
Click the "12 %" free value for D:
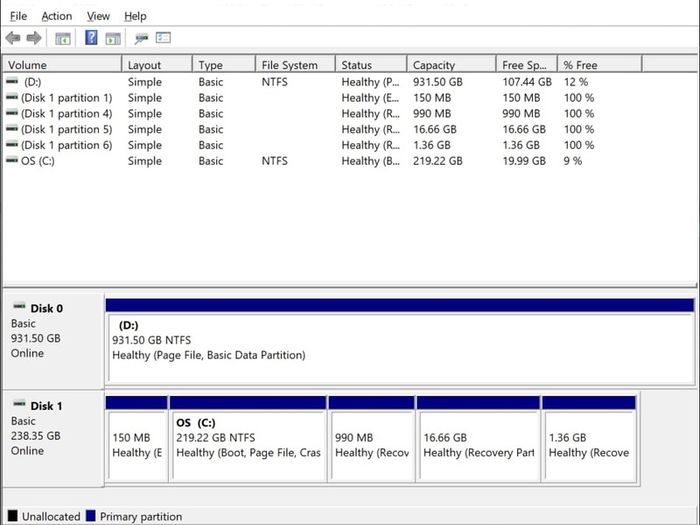(x=576, y=82)
